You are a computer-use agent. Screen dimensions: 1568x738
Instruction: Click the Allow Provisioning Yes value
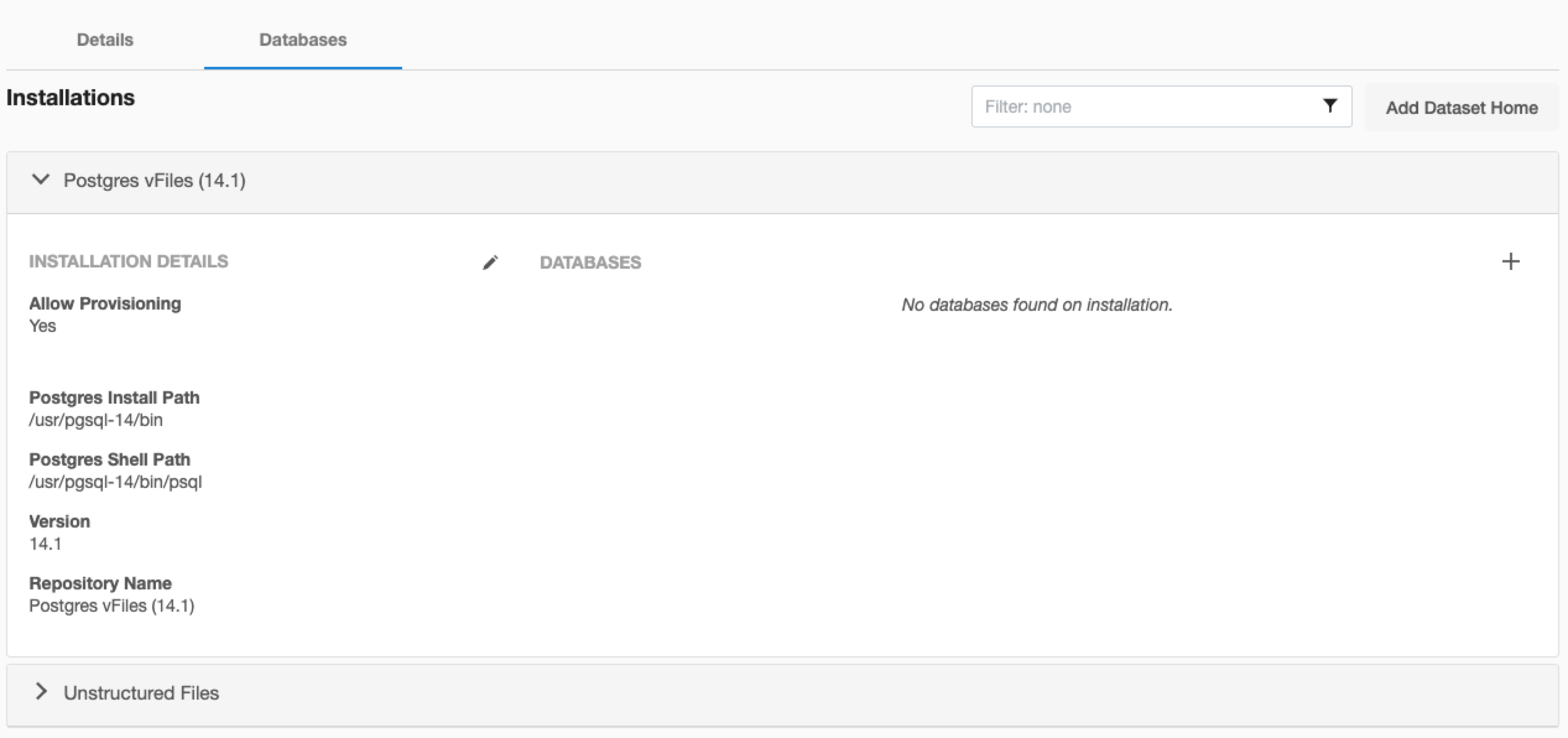point(43,326)
